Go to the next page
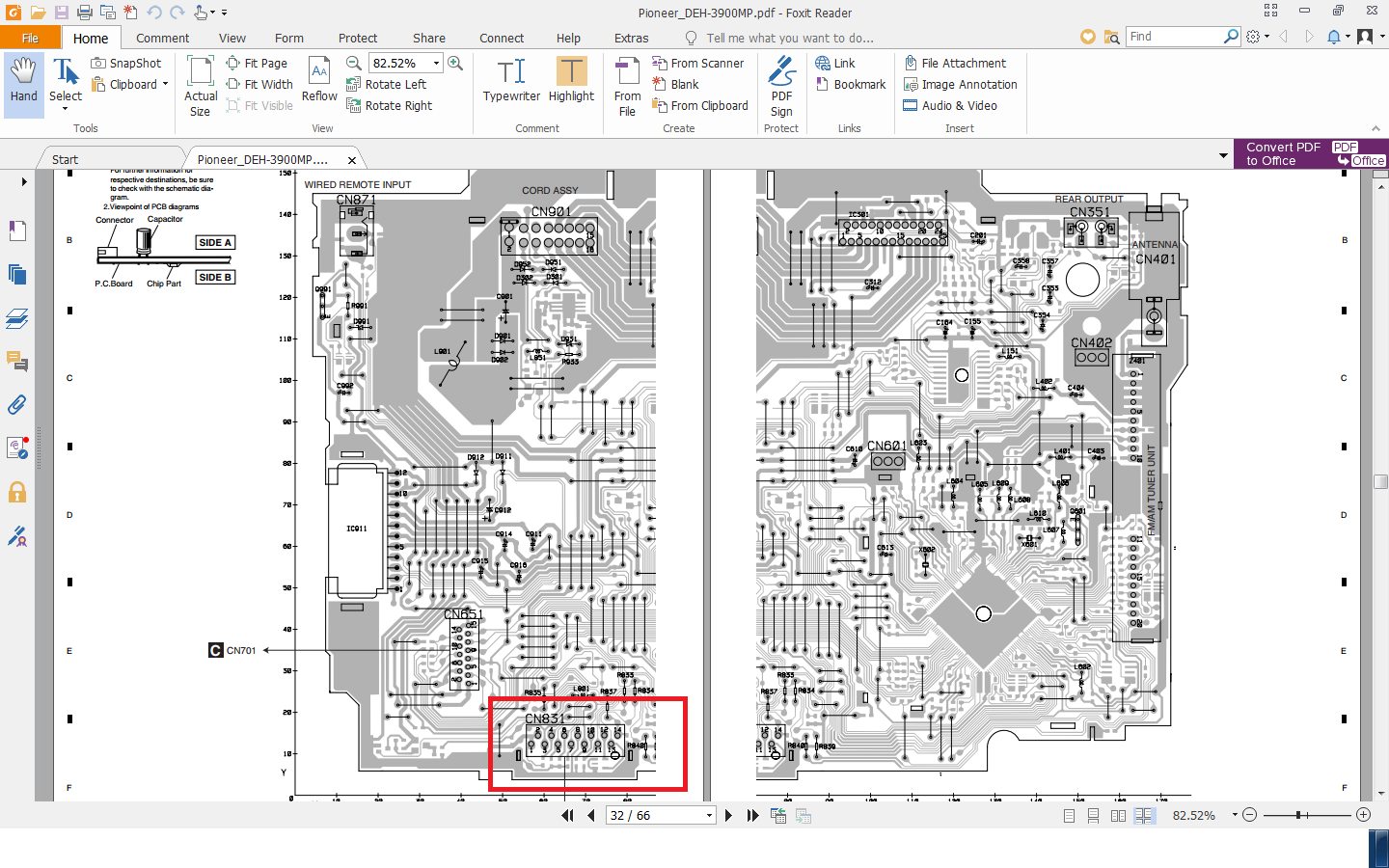The width and height of the screenshot is (1389, 868). pos(728,816)
